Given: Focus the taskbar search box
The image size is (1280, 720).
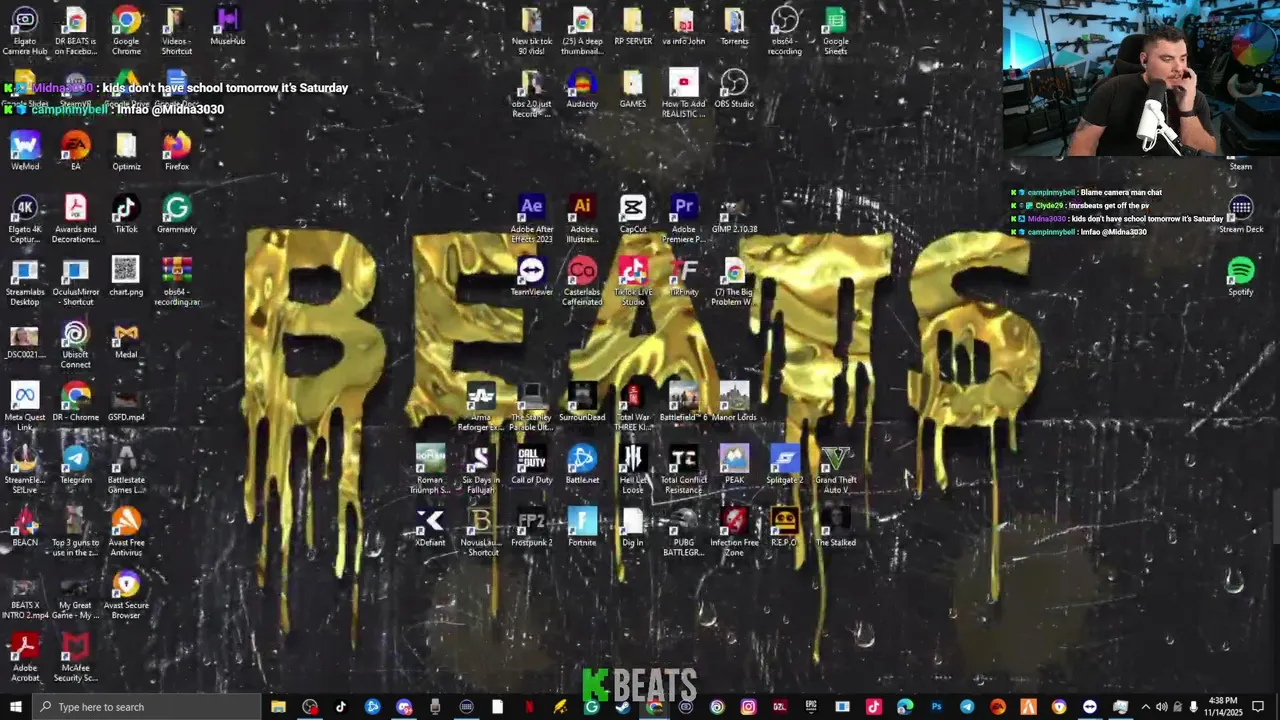Looking at the screenshot, I should [147, 707].
